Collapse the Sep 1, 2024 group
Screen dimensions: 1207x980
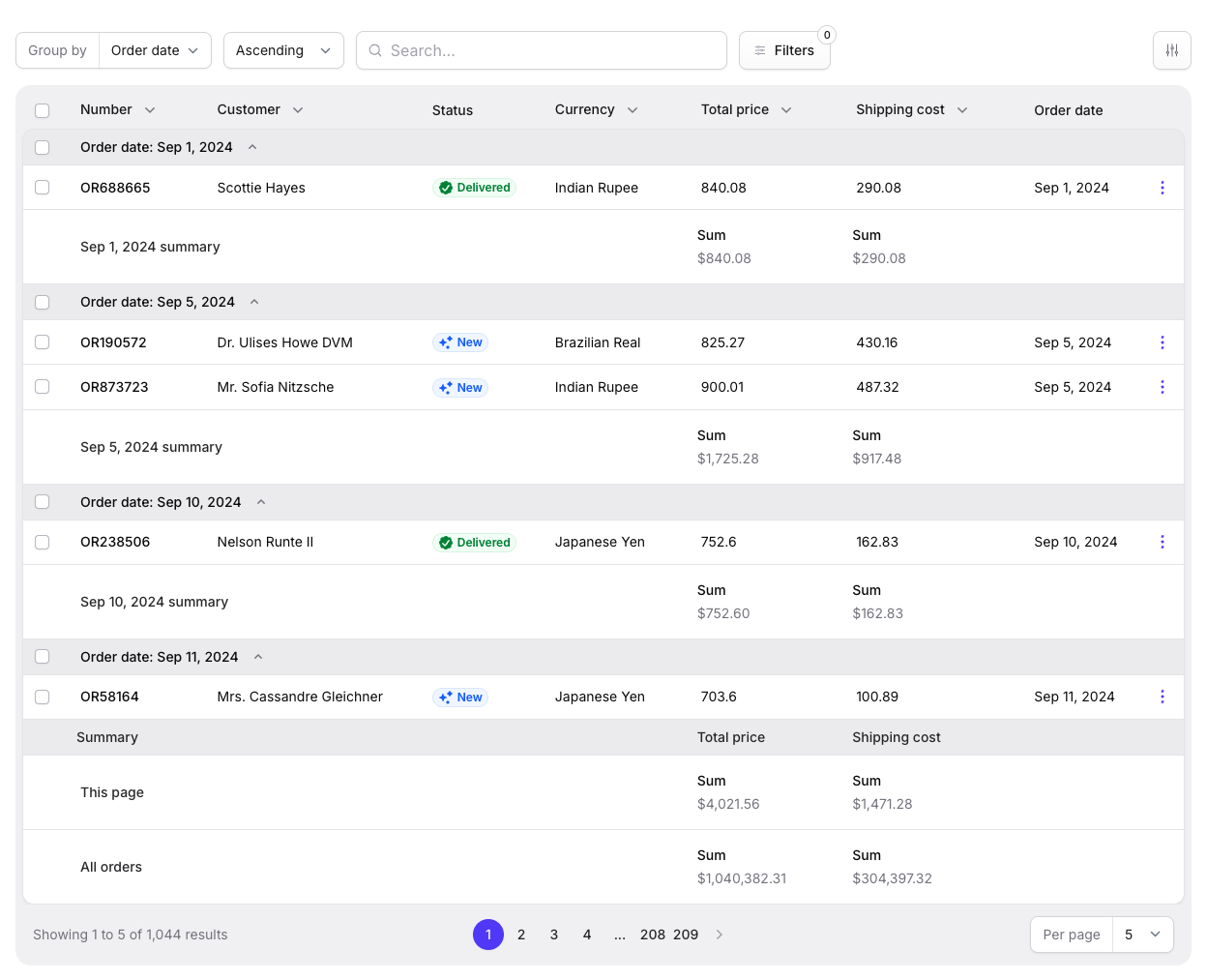coord(252,147)
